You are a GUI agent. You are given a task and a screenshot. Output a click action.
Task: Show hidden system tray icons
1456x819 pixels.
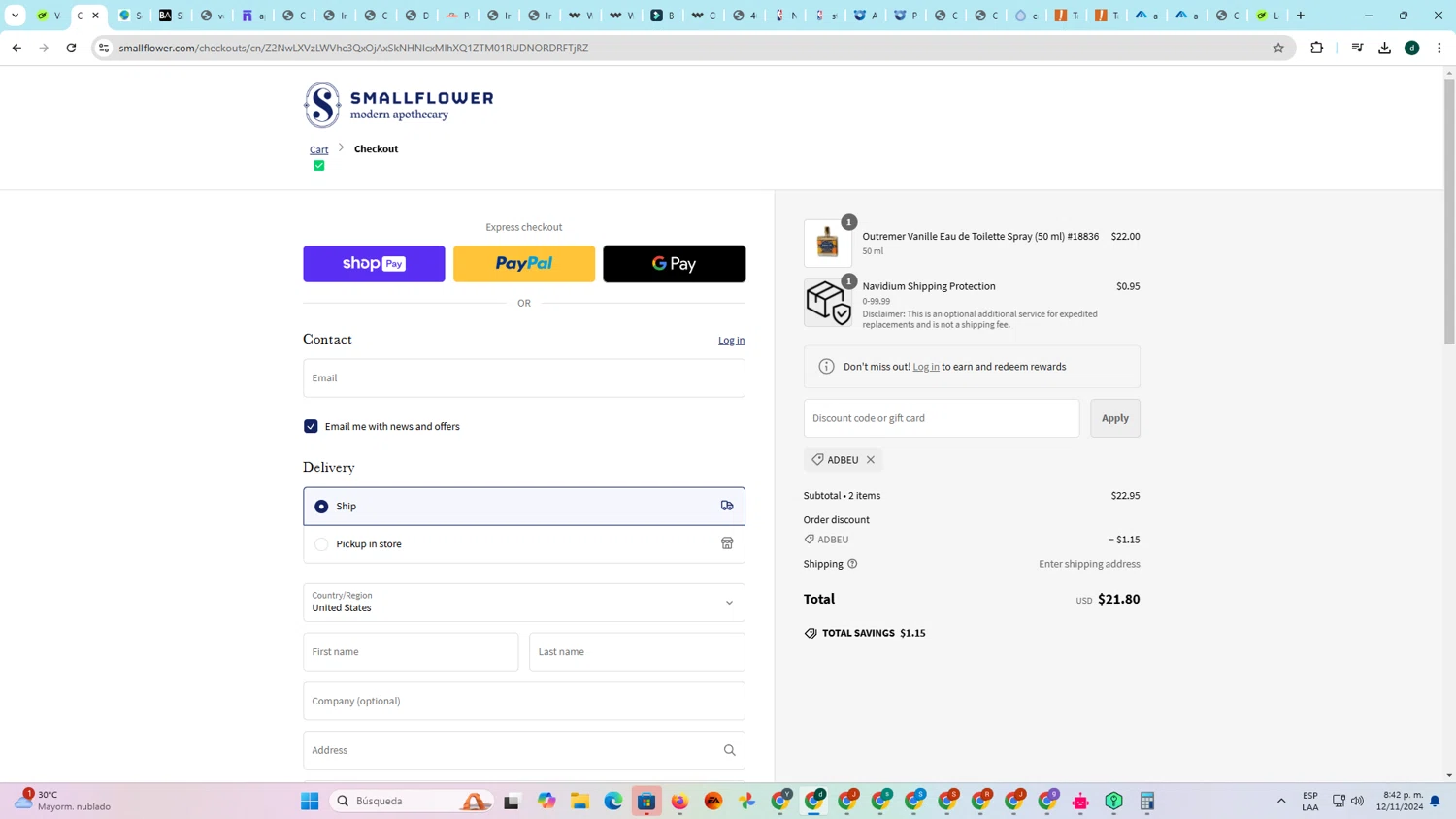click(x=1281, y=802)
